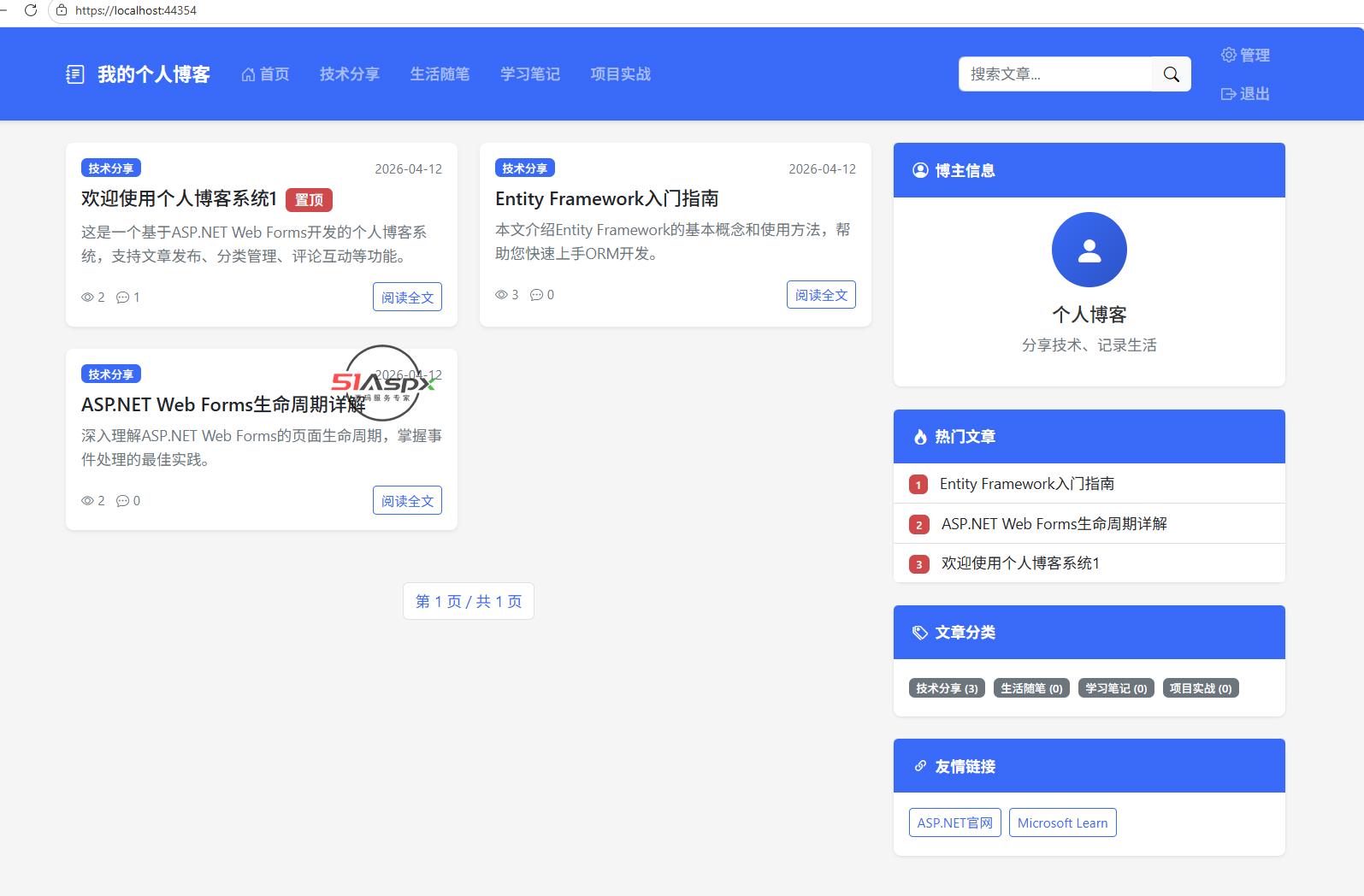1364x896 pixels.
Task: Open the Microsoft Learn friend link
Action: pos(1062,822)
